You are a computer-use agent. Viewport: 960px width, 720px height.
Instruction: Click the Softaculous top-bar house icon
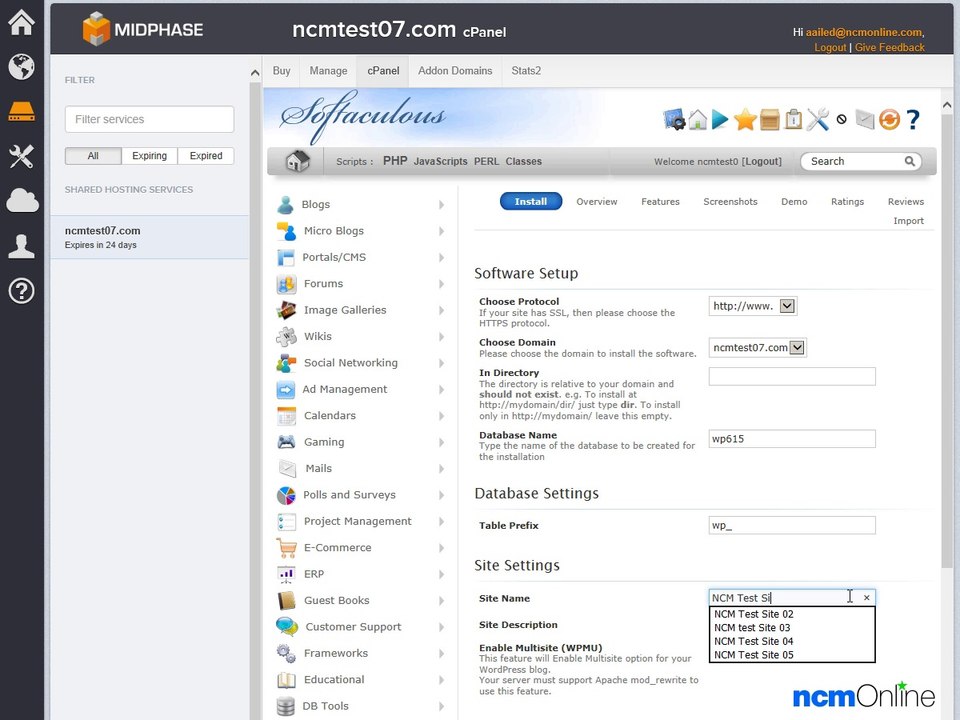(x=697, y=119)
